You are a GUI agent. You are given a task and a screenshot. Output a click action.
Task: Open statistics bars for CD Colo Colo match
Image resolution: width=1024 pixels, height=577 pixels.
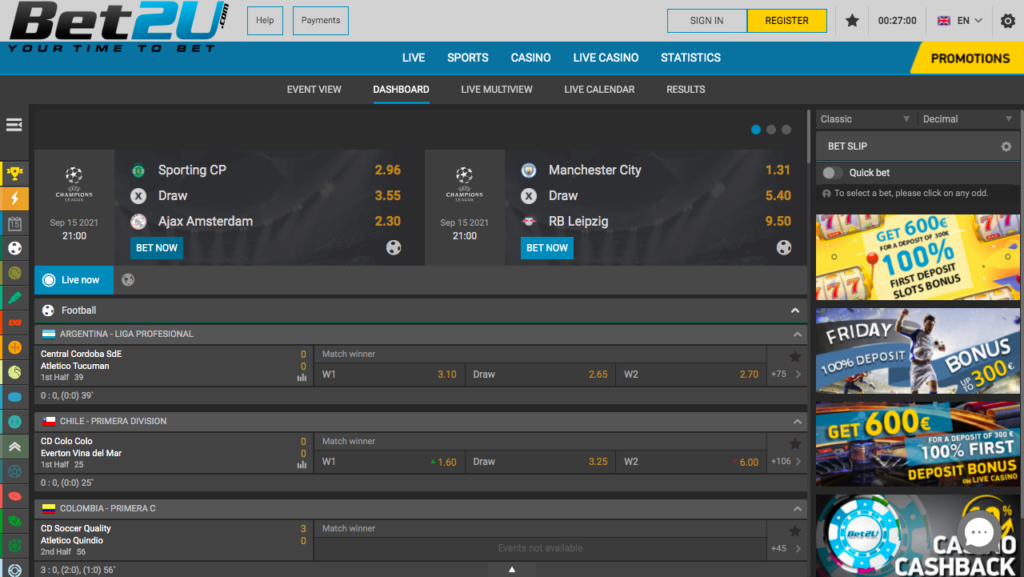[302, 465]
